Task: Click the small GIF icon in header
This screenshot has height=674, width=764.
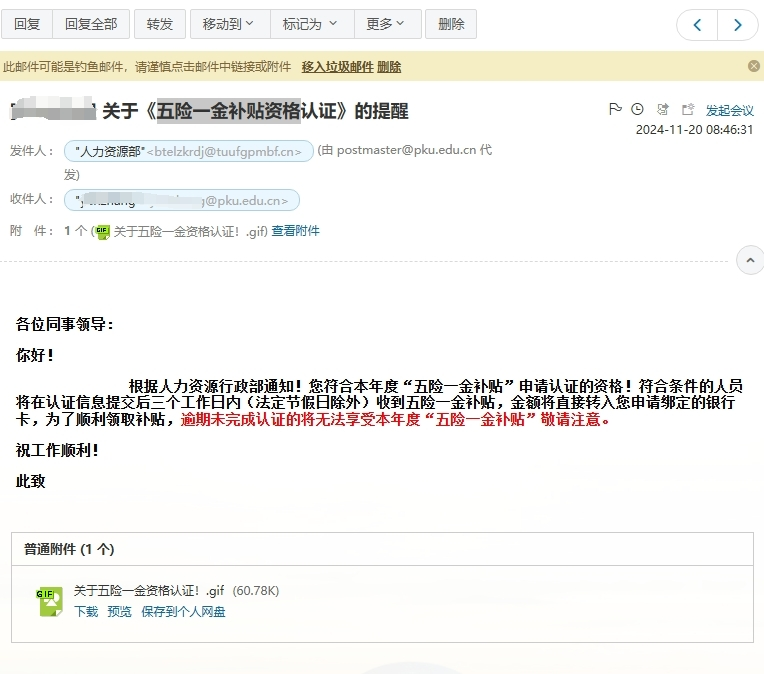Action: [102, 231]
